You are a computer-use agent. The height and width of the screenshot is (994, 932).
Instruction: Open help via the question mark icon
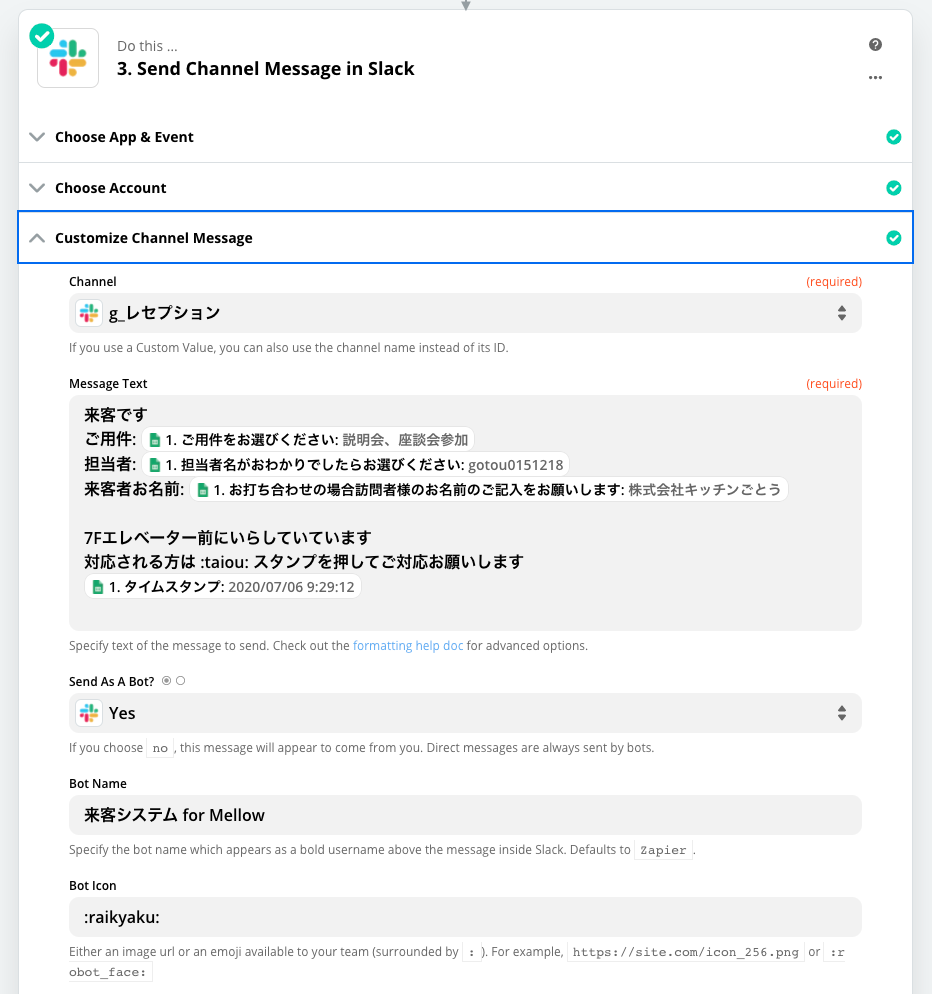[875, 44]
